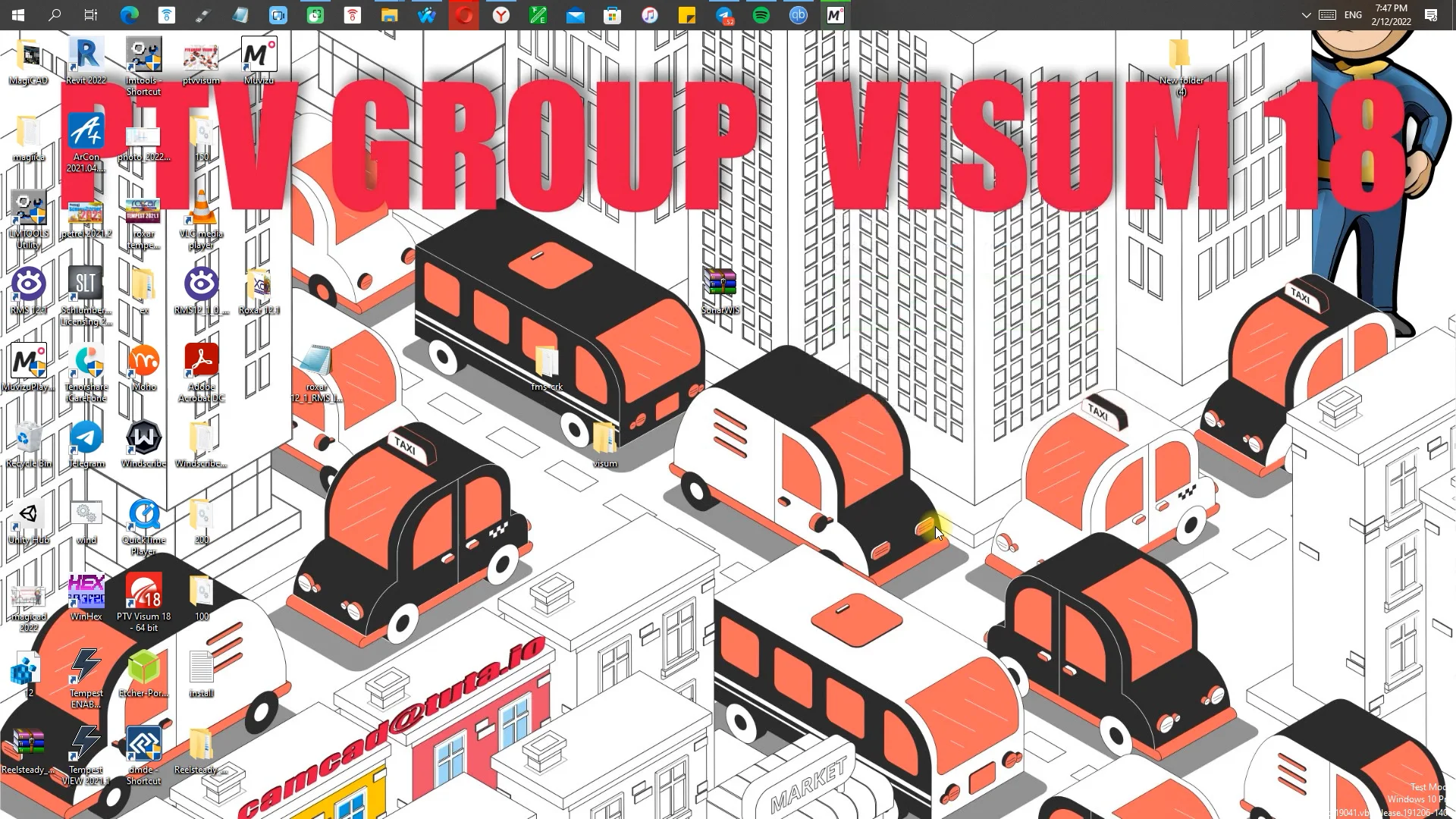Select the New folder (4) icon
The width and height of the screenshot is (1456, 819).
pyautogui.click(x=1181, y=67)
